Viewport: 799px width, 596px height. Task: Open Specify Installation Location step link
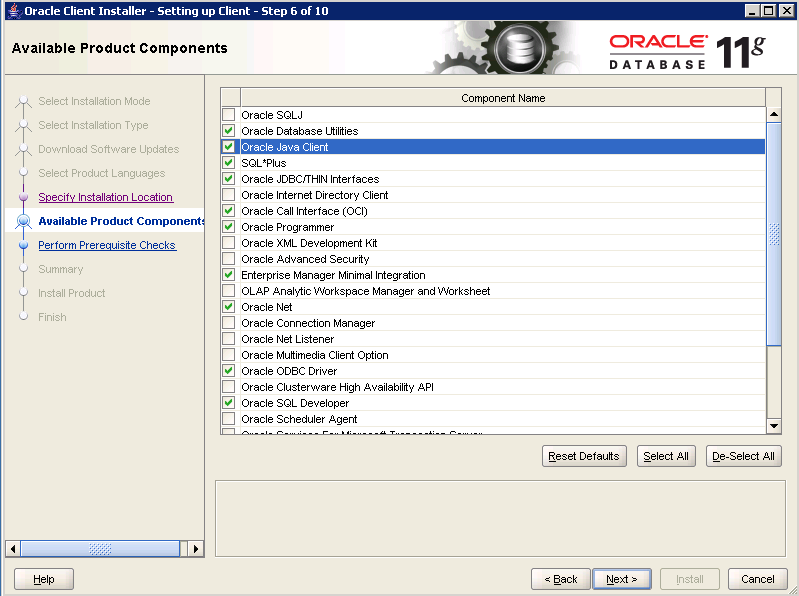click(x=105, y=197)
